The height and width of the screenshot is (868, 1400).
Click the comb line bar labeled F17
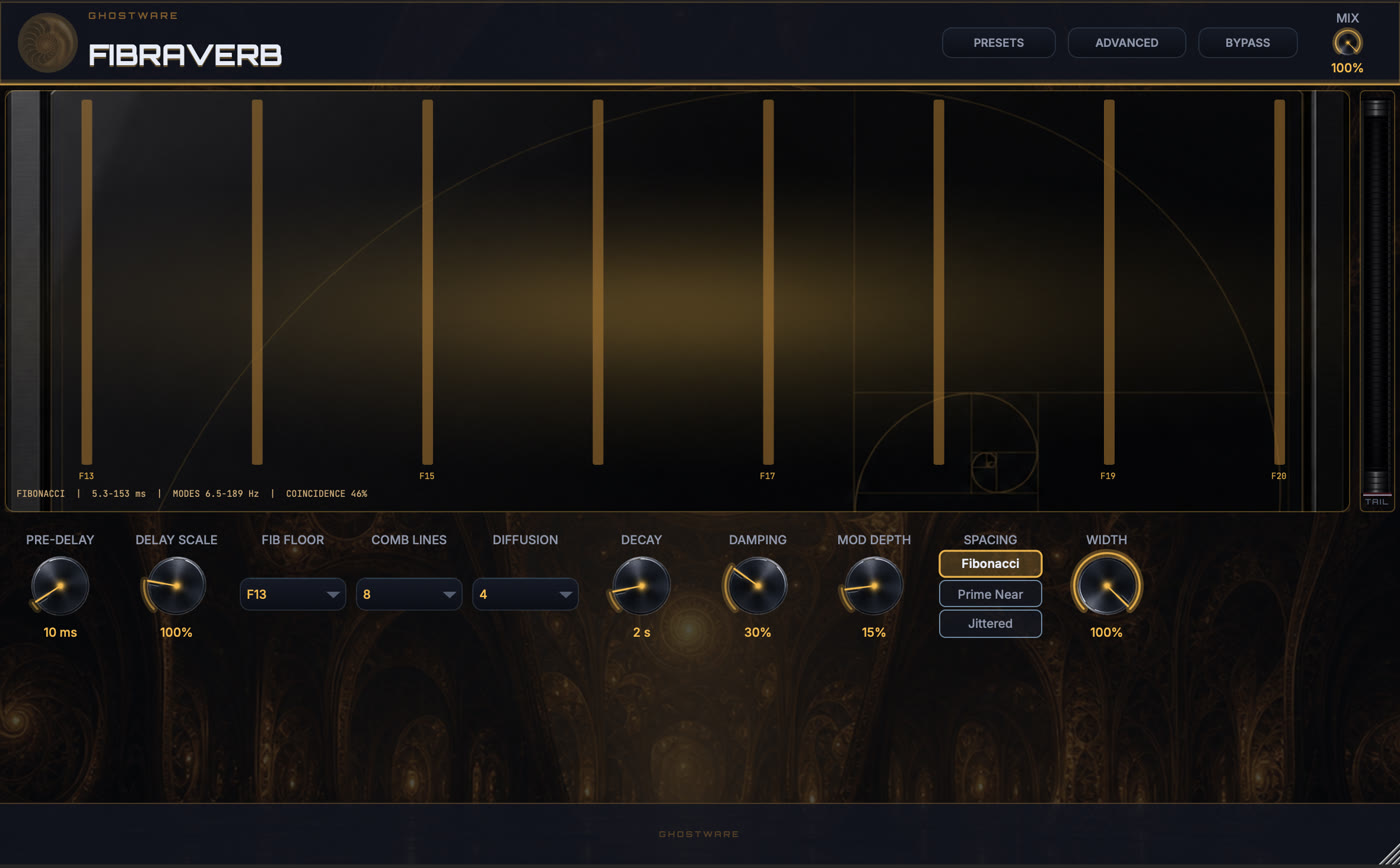point(768,282)
